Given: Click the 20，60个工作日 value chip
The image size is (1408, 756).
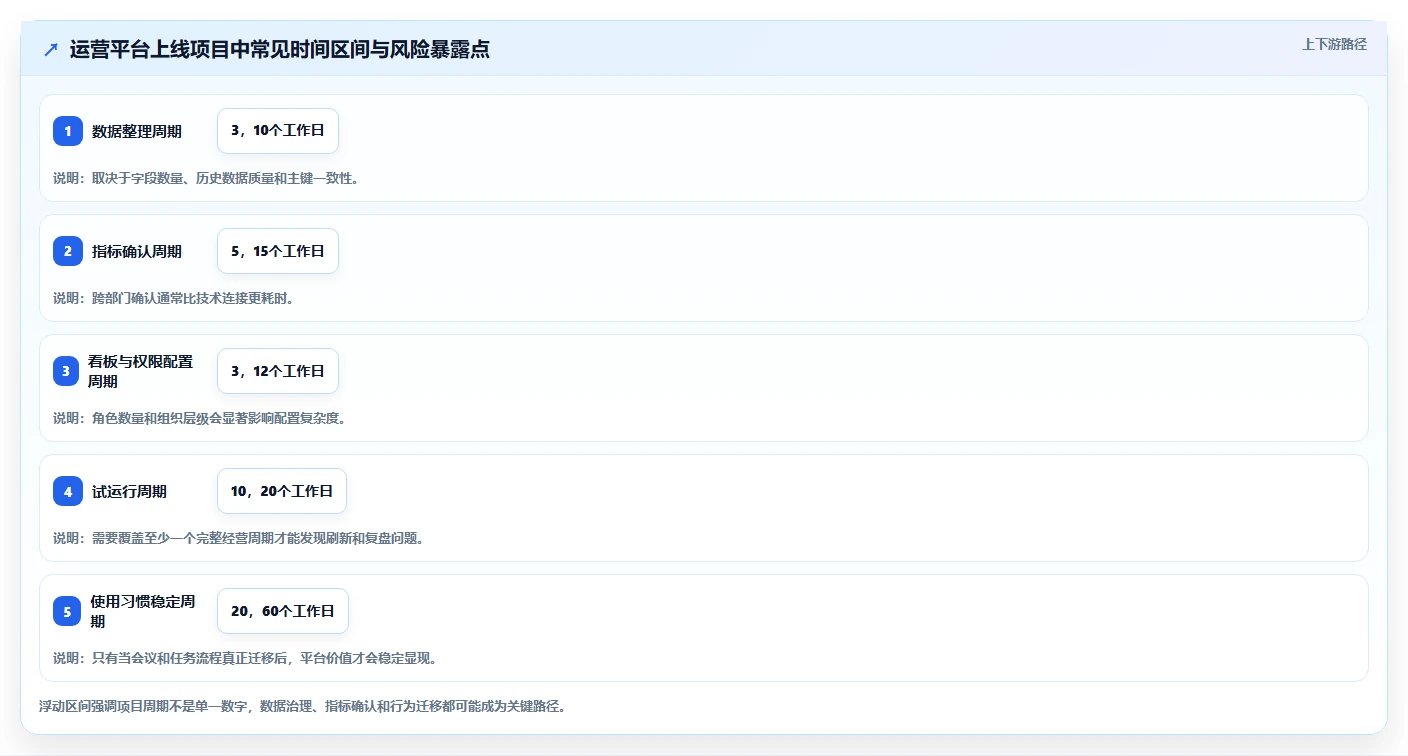Looking at the screenshot, I should point(283,611).
